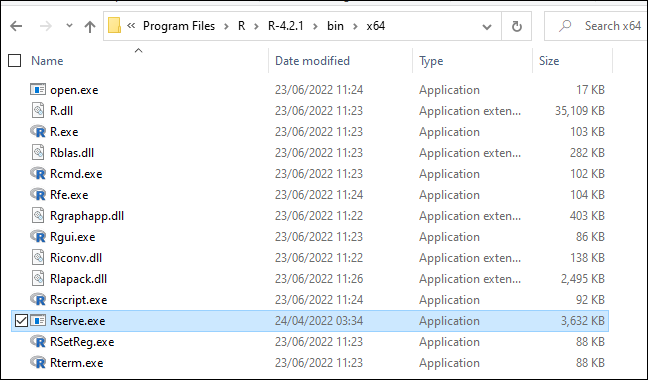The image size is (648, 380).
Task: Click the Rblas.dll file icon
Action: pos(38,152)
